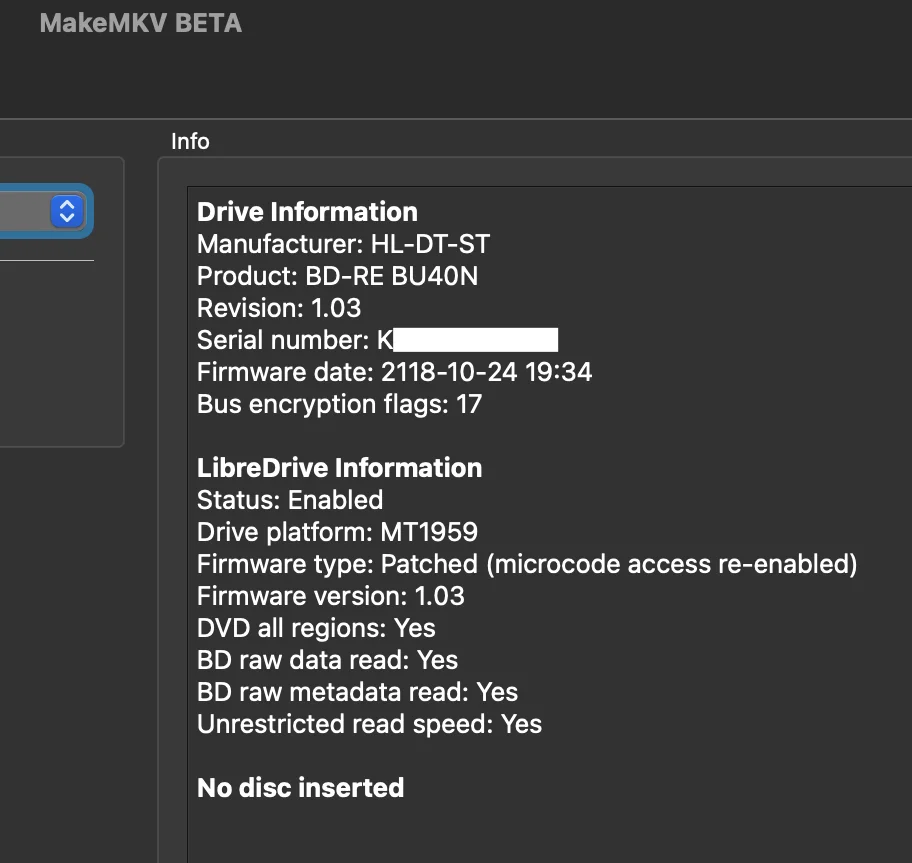Click 'Drive platform: MT1959' line
The width and height of the screenshot is (912, 863).
337,532
